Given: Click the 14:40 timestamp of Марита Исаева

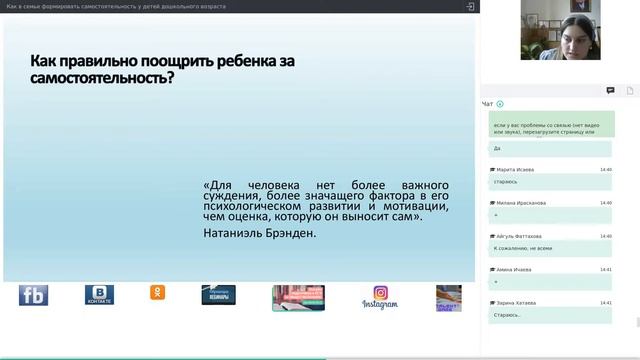Looking at the screenshot, I should 606,169.
